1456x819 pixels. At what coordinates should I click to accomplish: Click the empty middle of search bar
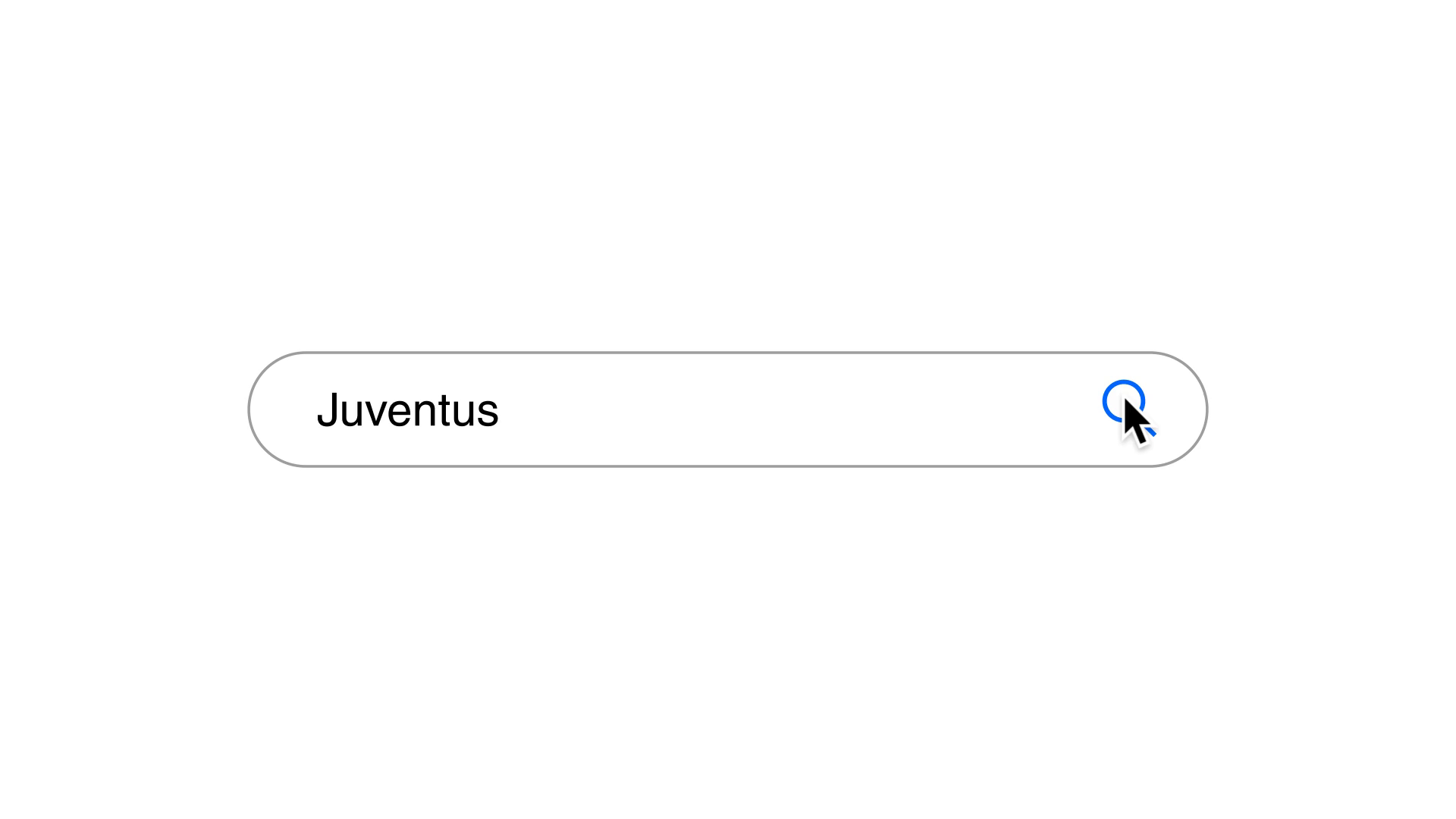click(x=758, y=409)
